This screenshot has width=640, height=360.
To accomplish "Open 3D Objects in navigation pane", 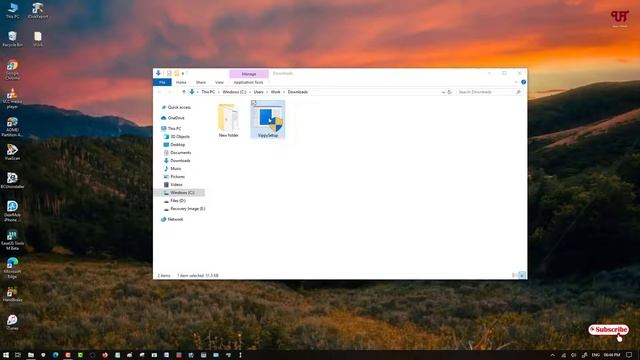I will [180, 137].
